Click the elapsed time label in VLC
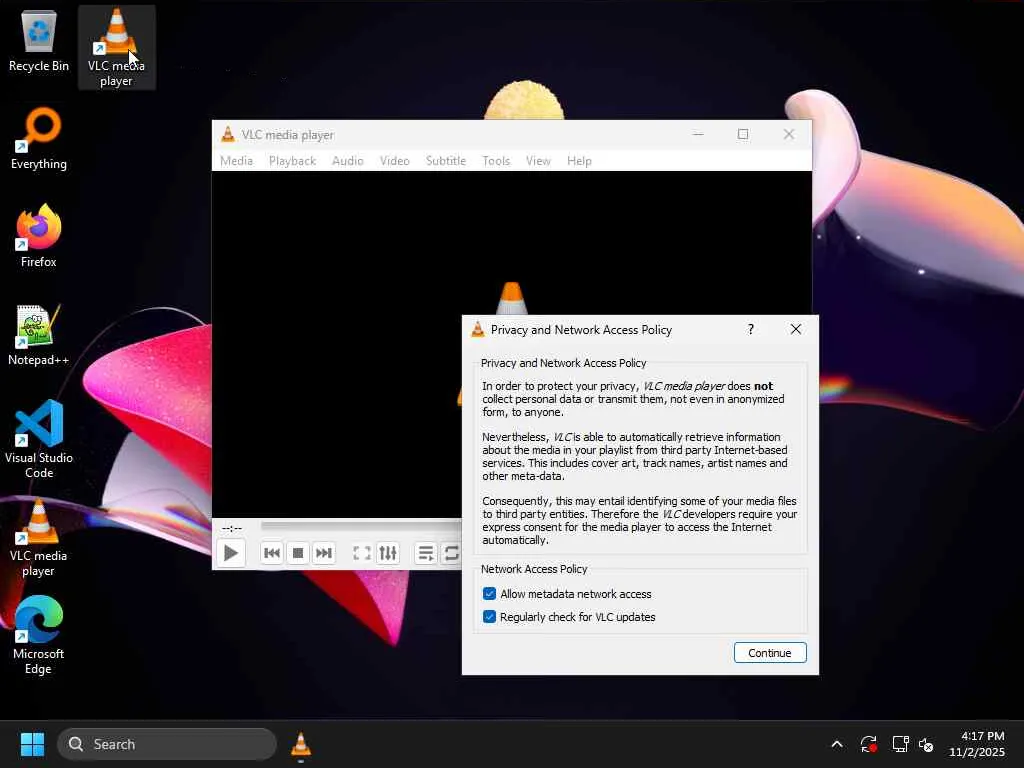 pyautogui.click(x=232, y=528)
